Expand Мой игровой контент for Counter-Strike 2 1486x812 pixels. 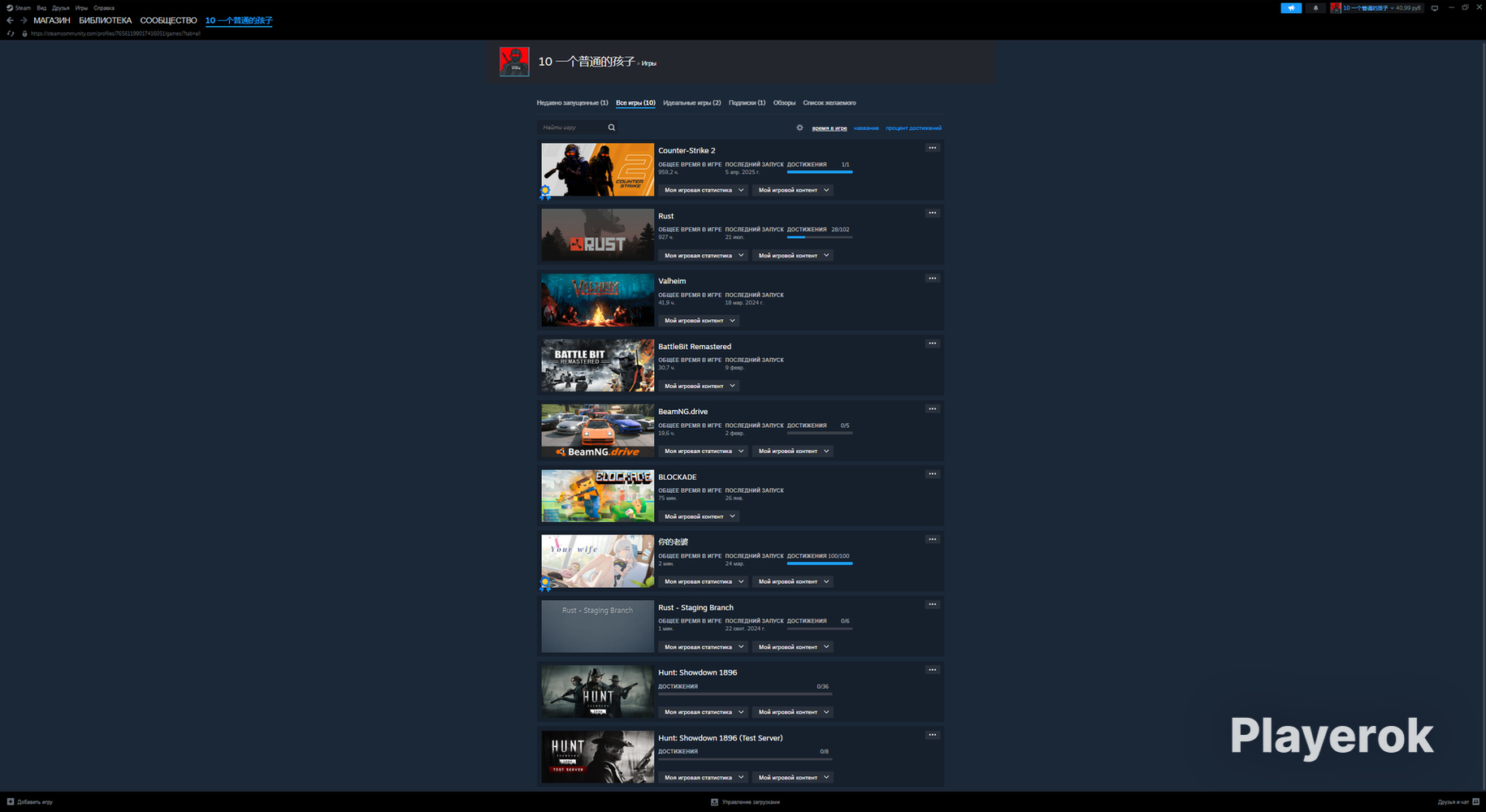tap(793, 190)
